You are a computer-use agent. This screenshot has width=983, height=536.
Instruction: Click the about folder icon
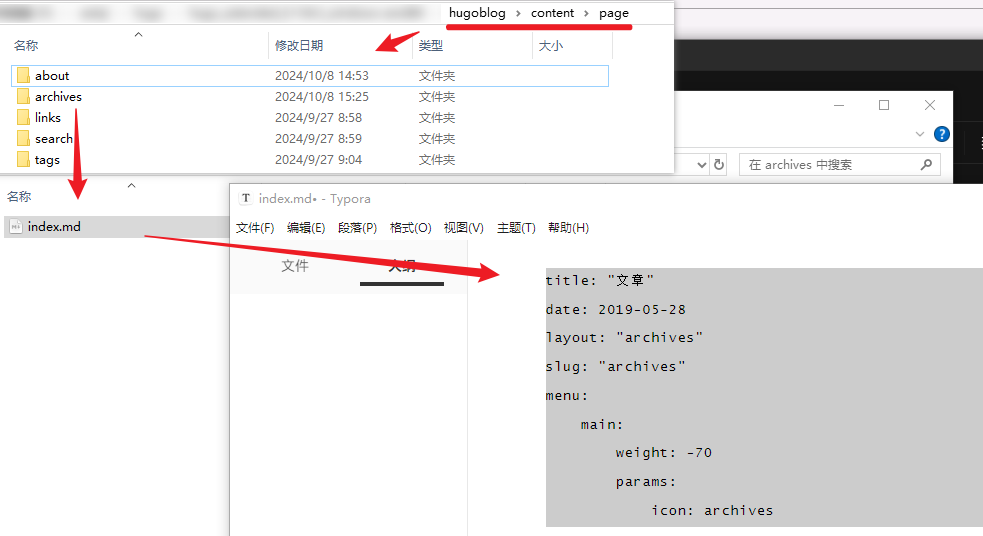pyautogui.click(x=23, y=76)
